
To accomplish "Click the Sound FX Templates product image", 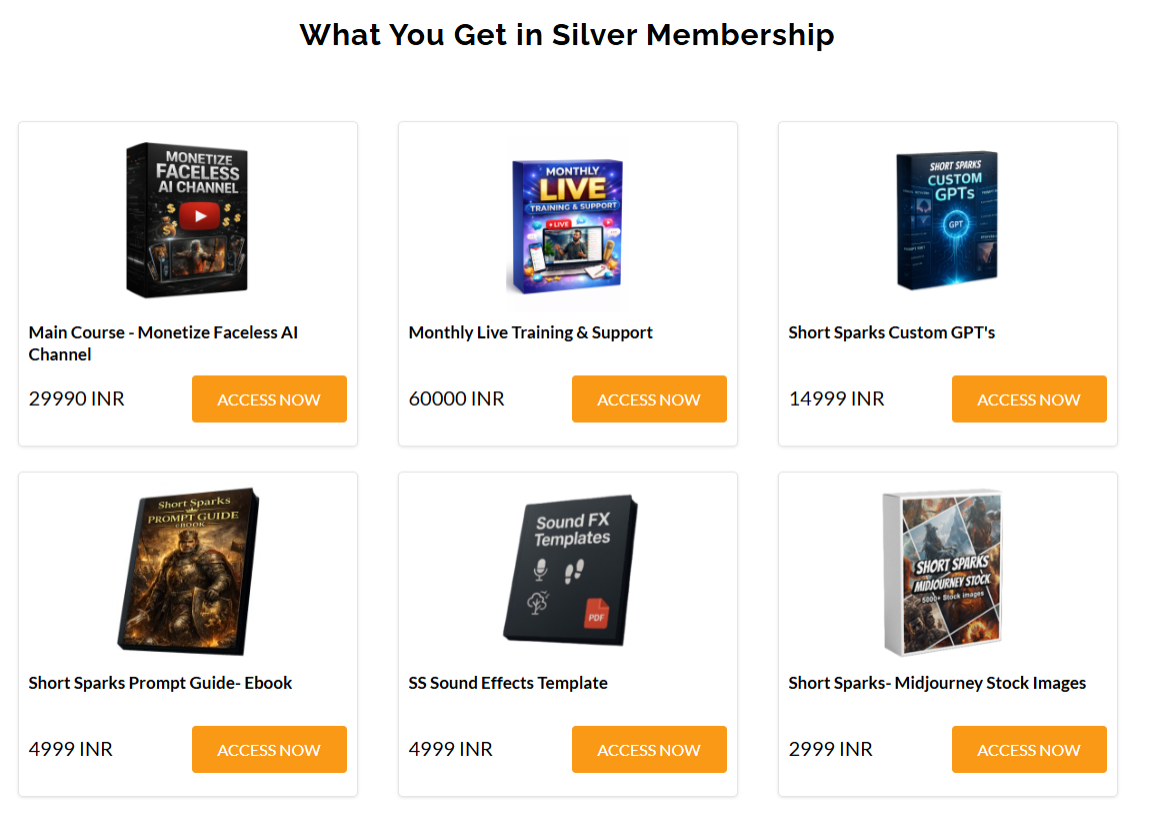I will click(x=570, y=571).
